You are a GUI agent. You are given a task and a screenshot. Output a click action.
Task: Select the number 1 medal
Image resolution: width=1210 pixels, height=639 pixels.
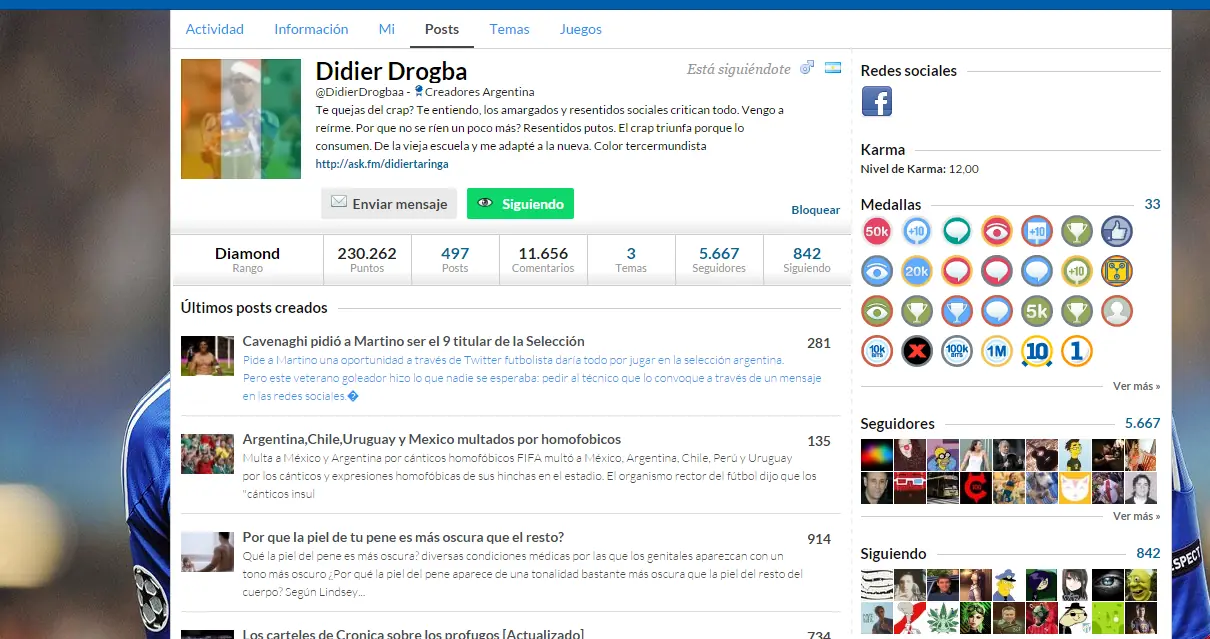pos(1077,351)
